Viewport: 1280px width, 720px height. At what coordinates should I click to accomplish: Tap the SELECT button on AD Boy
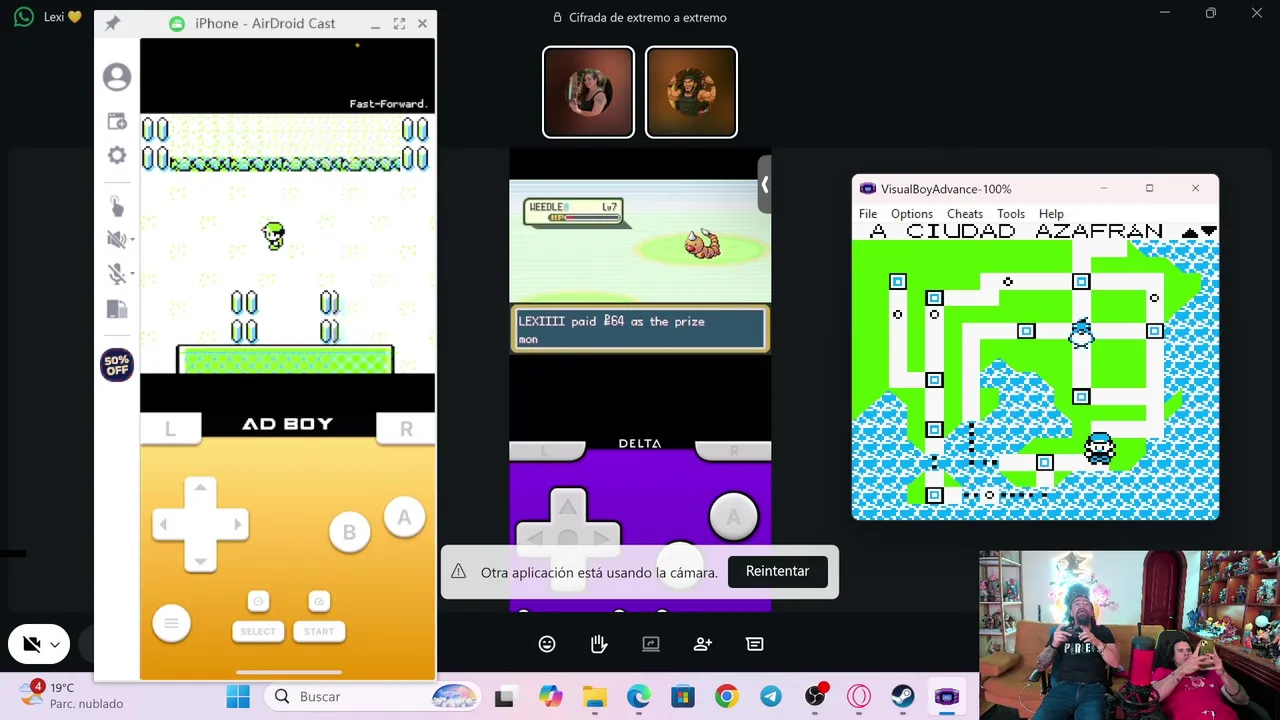[258, 631]
